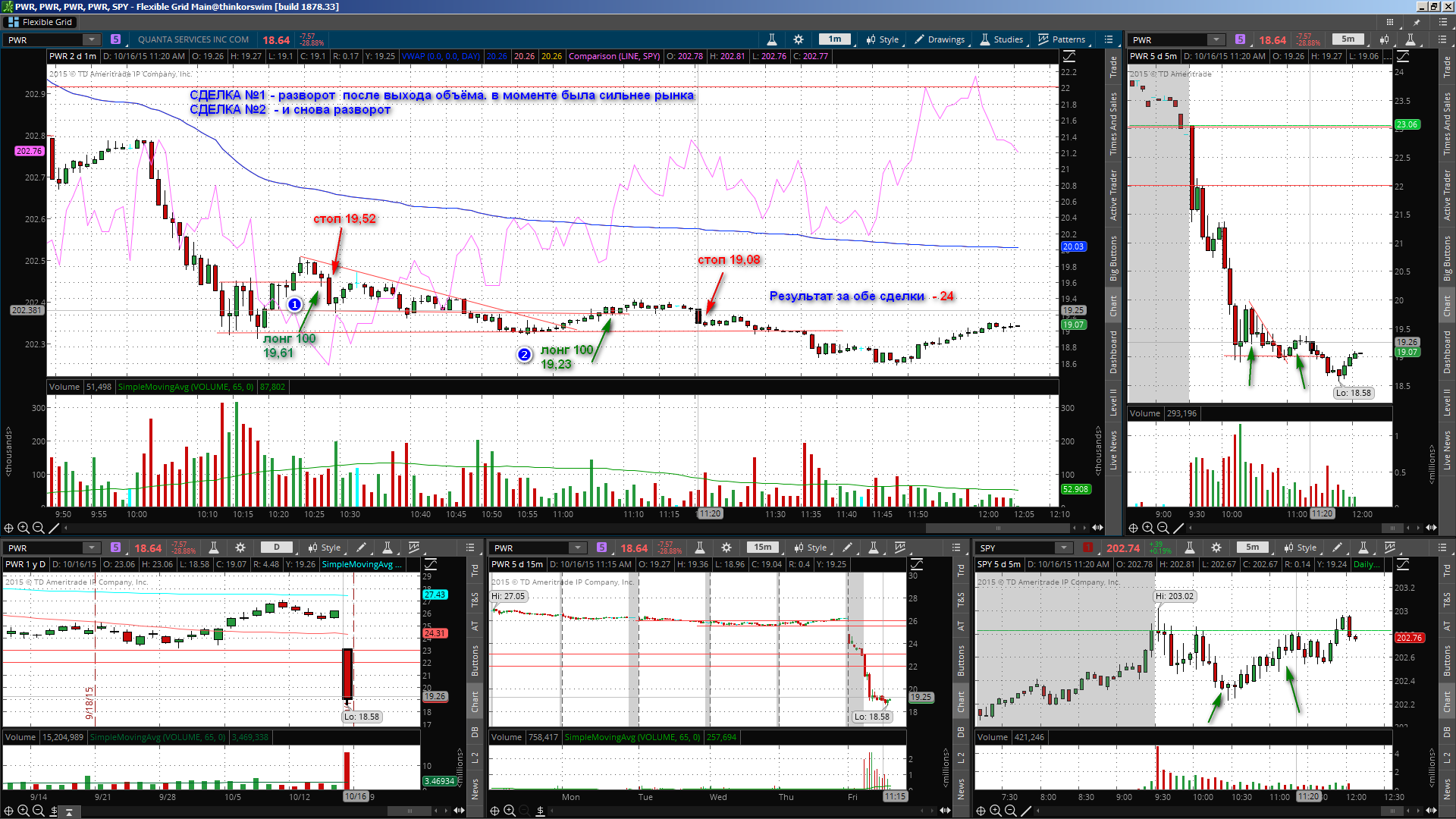Open the Times And Sales side tab
This screenshot has height=819, width=1456.
point(1113,124)
